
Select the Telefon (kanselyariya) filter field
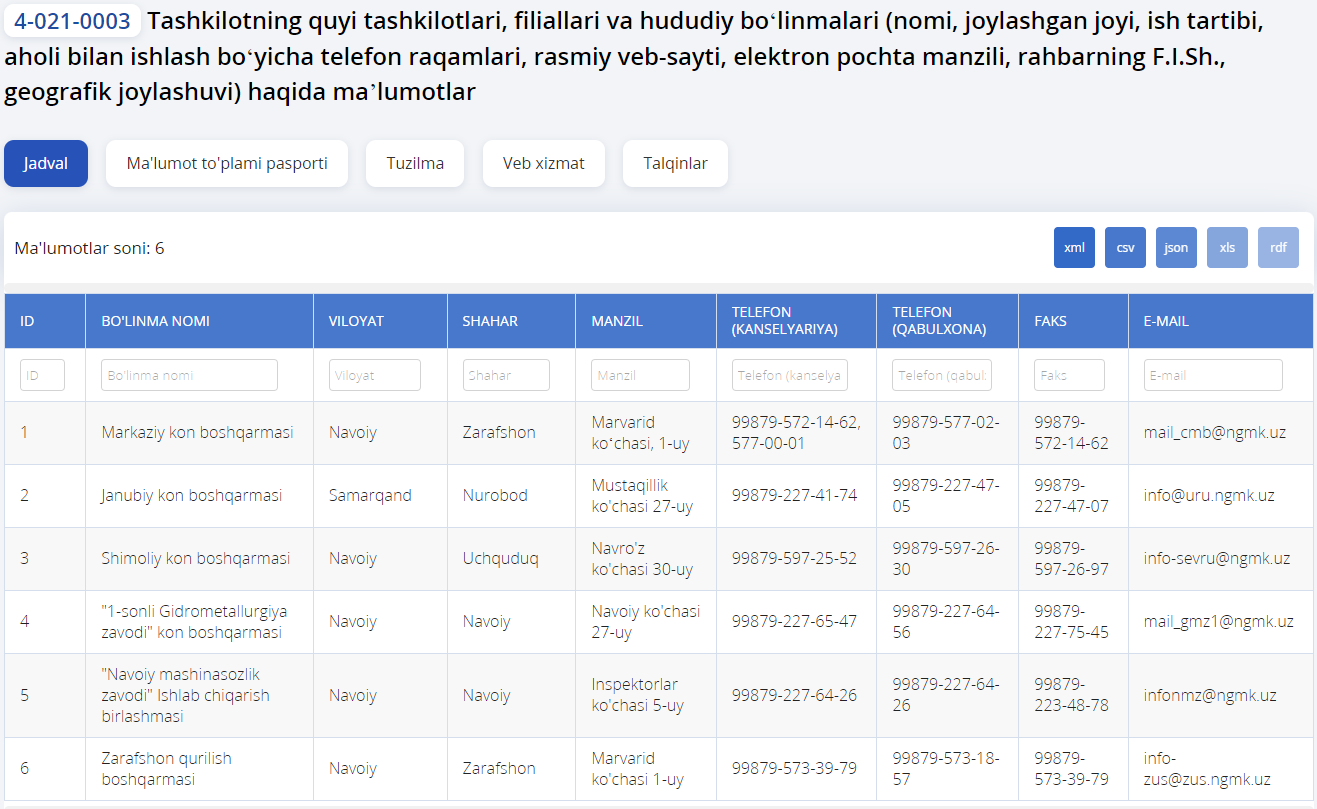tap(790, 375)
